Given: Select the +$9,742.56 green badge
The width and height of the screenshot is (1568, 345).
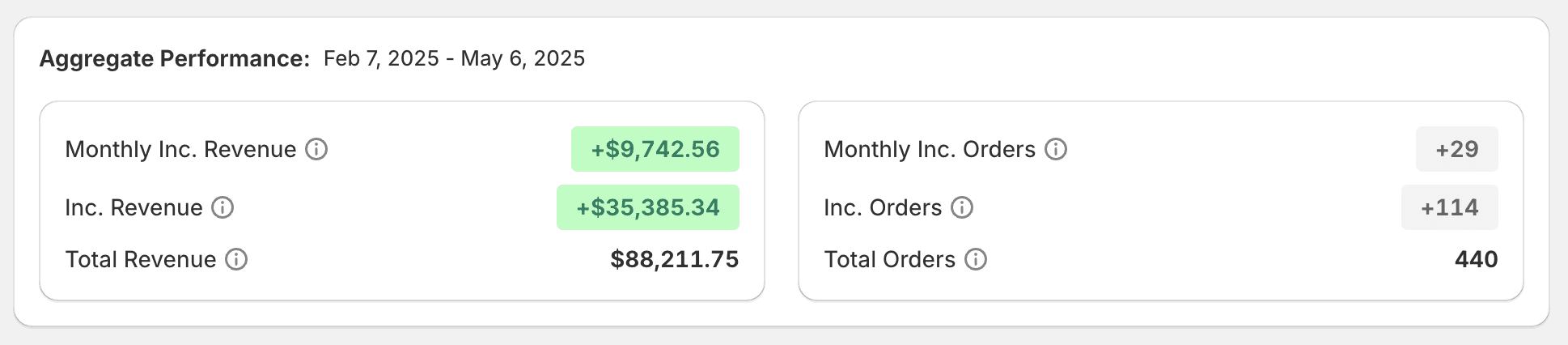Looking at the screenshot, I should pyautogui.click(x=655, y=149).
